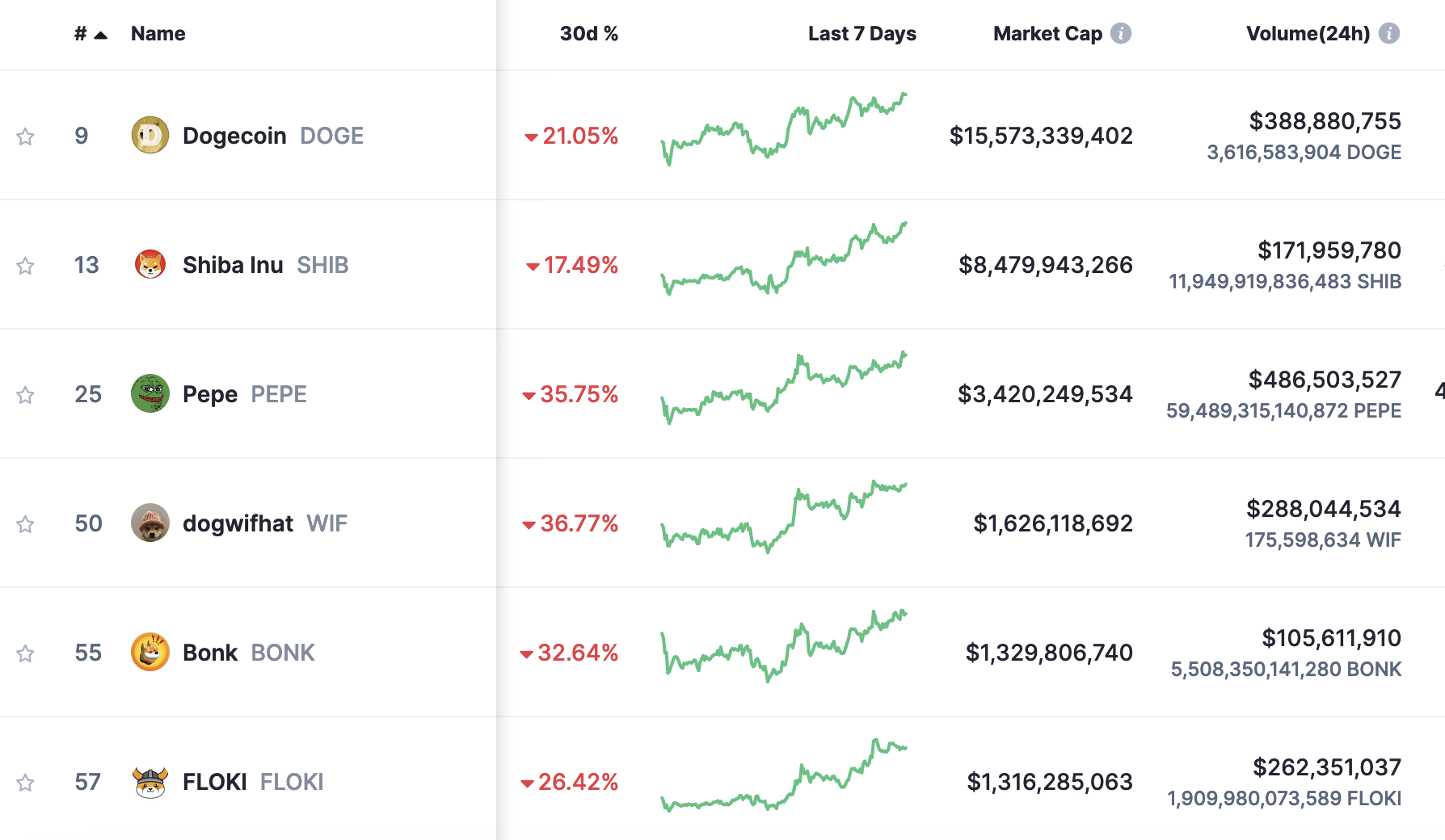This screenshot has height=840, width=1445.
Task: Star Shiba Inu to add to watchlist
Action: pos(25,266)
